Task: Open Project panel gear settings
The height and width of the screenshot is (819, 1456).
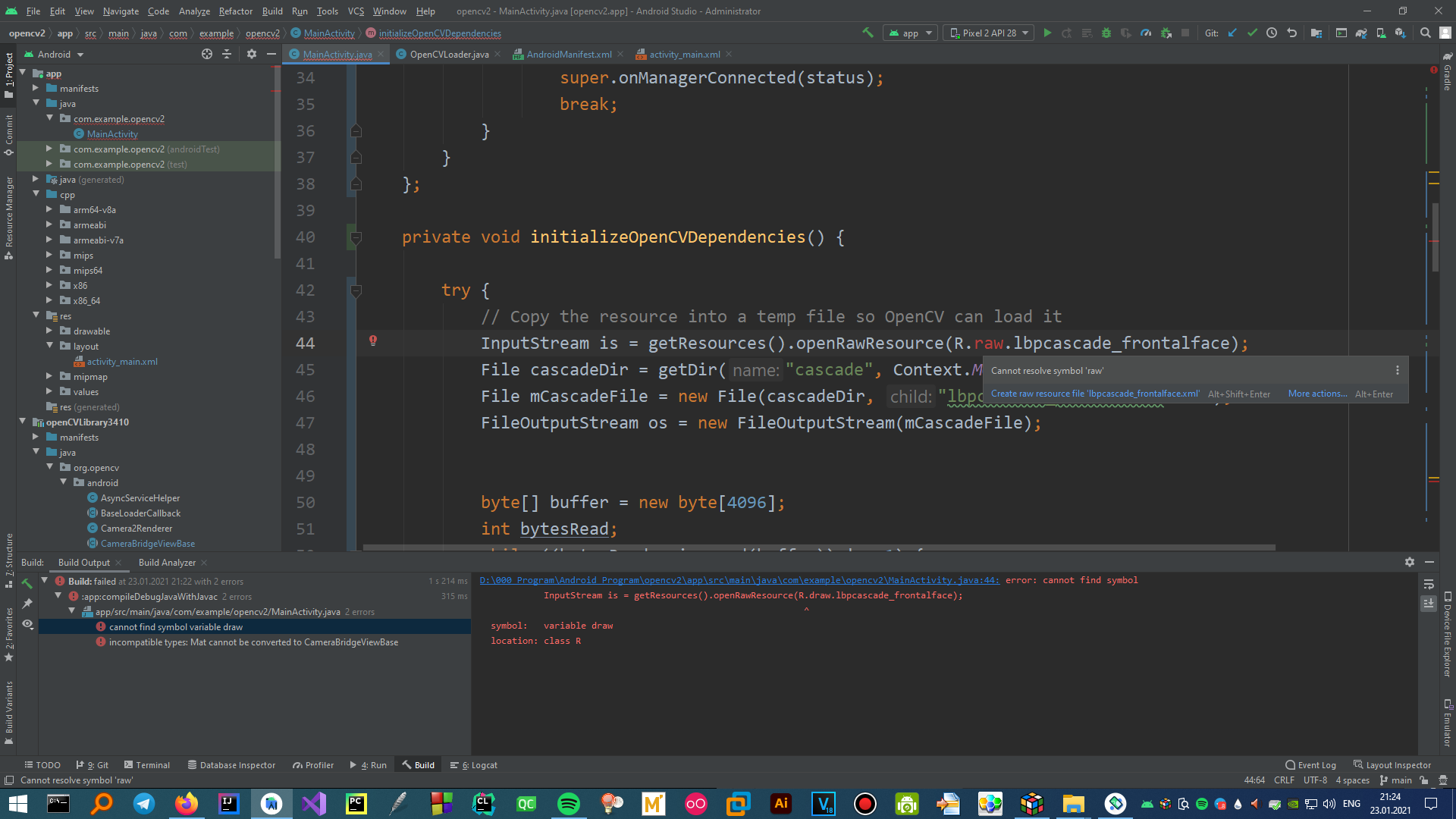Action: coord(252,54)
